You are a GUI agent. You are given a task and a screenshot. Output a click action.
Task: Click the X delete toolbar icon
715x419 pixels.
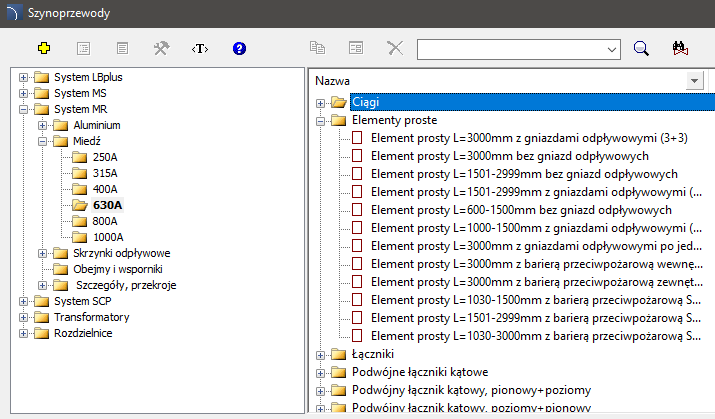pyautogui.click(x=394, y=47)
